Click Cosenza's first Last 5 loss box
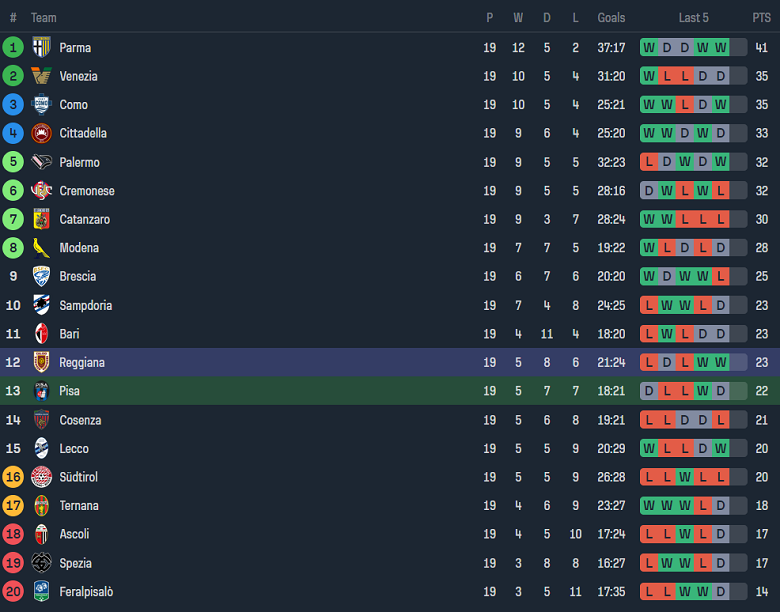Viewport: 780px width, 612px height. 648,420
